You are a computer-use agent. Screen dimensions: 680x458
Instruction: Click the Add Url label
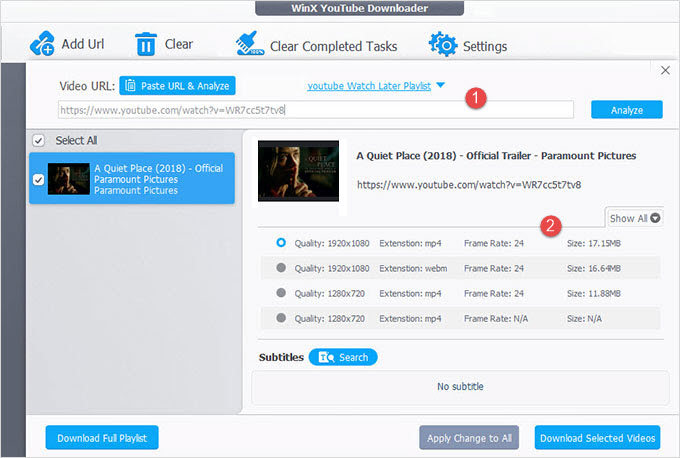click(x=83, y=44)
